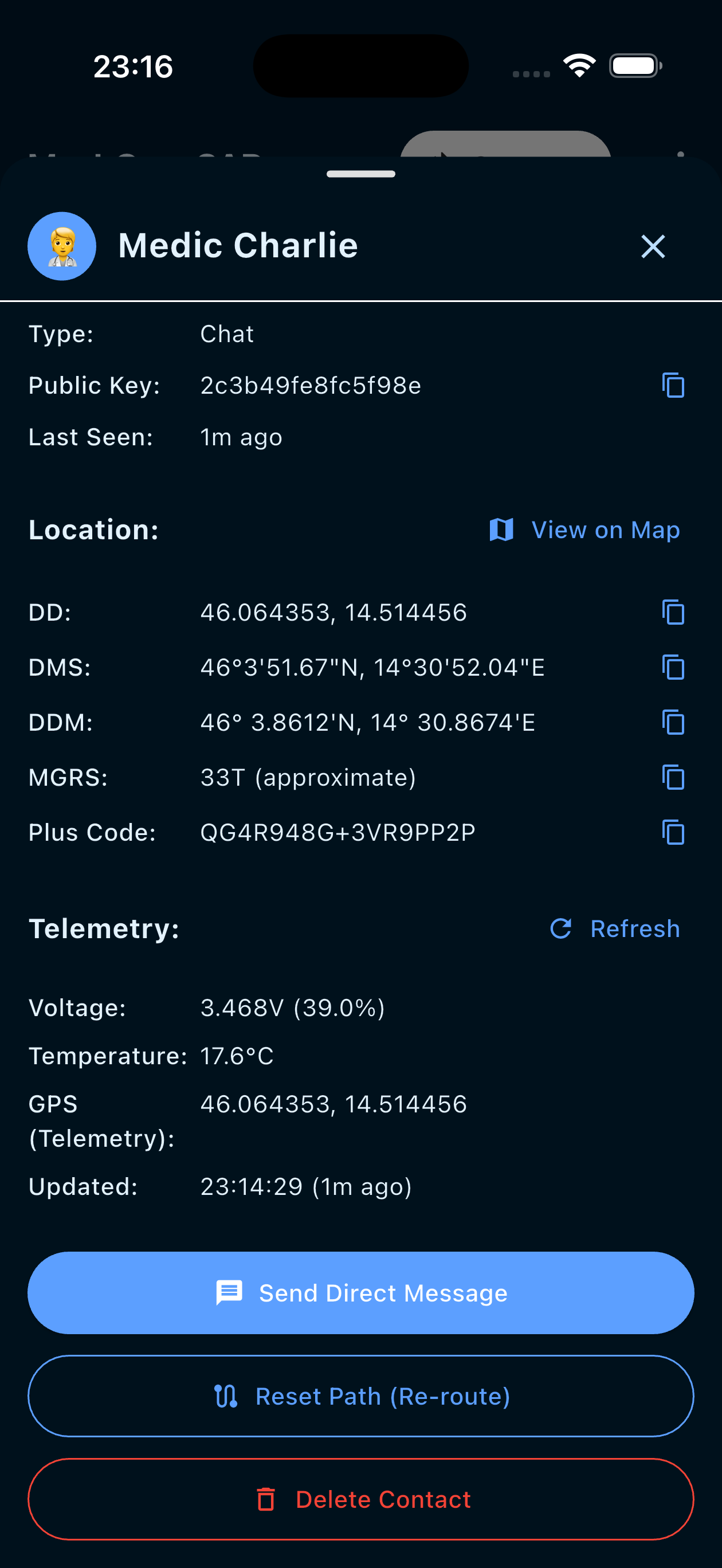The image size is (722, 1568).
Task: Copy the DMS coordinates
Action: click(673, 667)
